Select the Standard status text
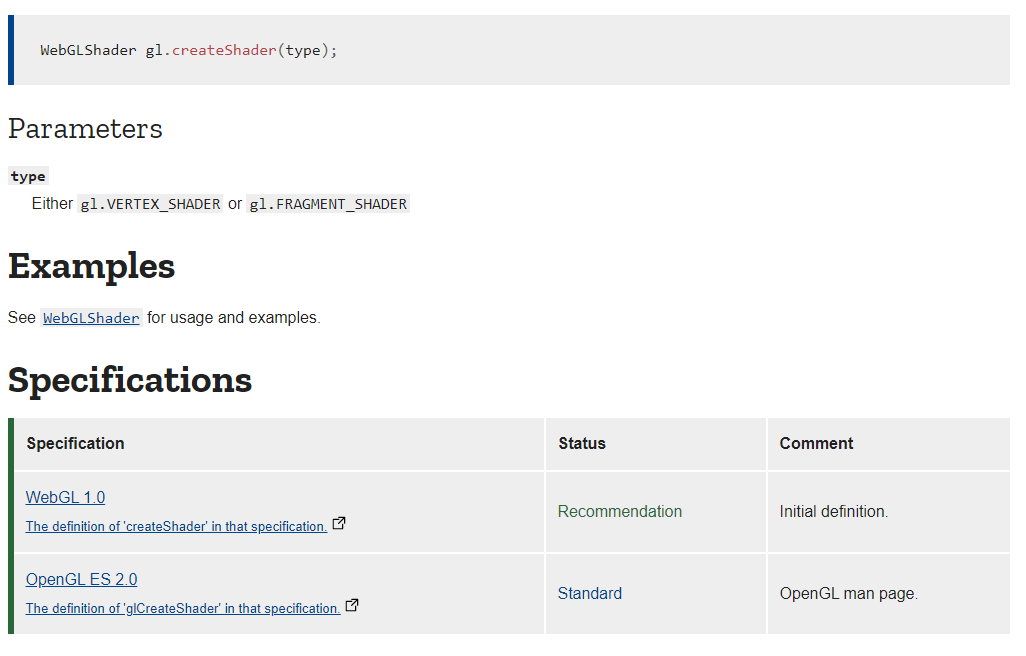This screenshot has width=1026, height=656. [589, 593]
